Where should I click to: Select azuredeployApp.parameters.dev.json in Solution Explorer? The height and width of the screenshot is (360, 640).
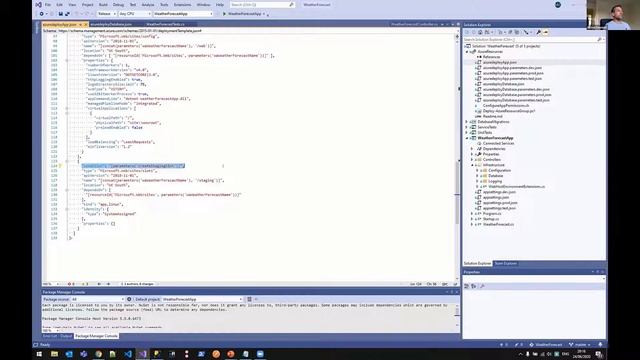pos(512,68)
